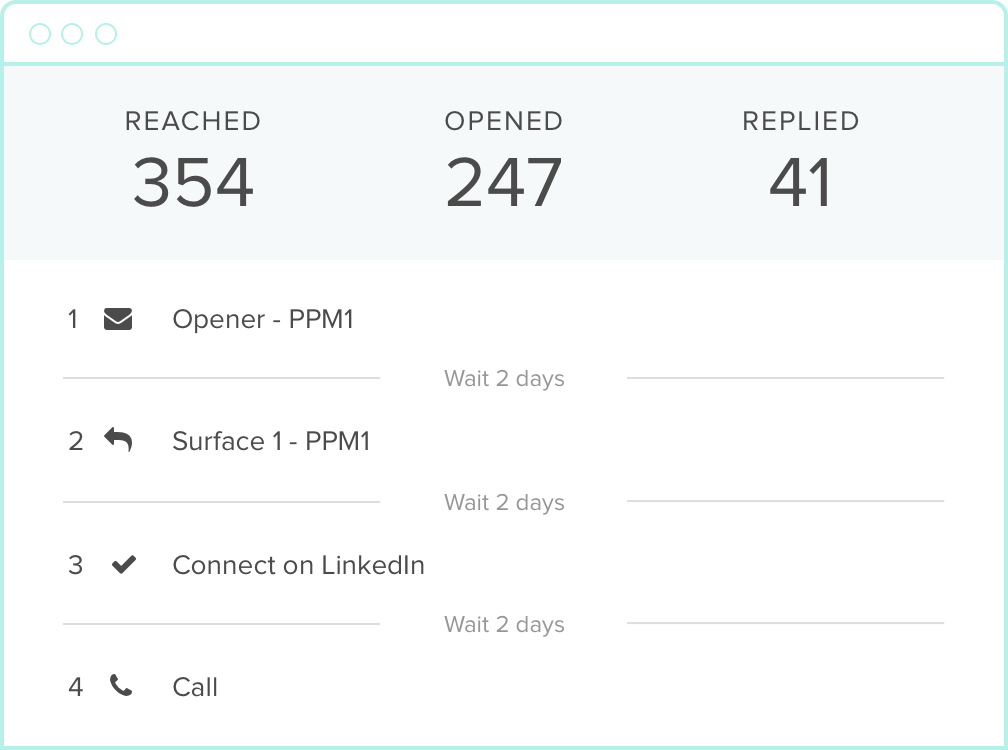This screenshot has height=750, width=1008.
Task: Click the first window circle button
Action: [40, 35]
